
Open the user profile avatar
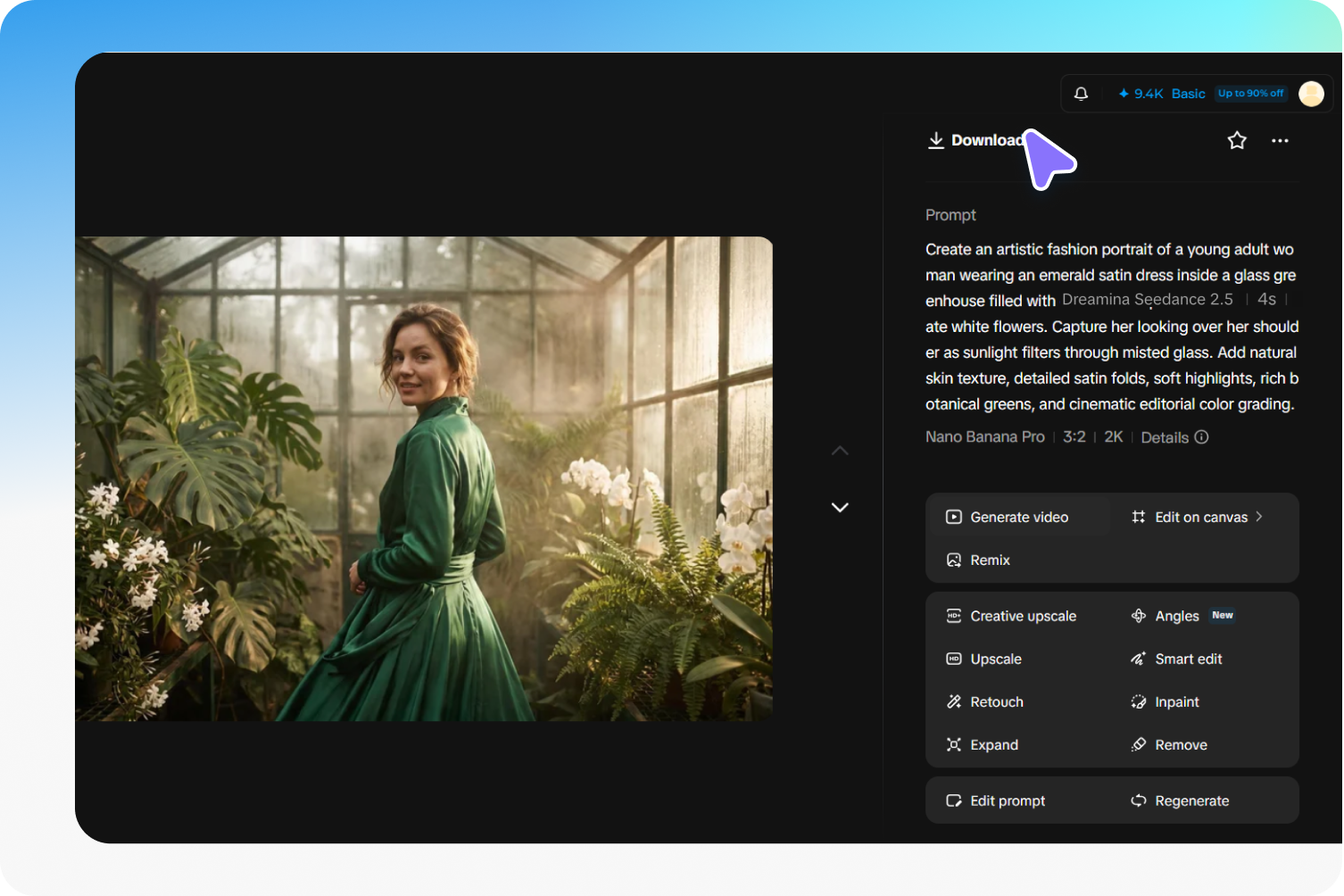1311,94
